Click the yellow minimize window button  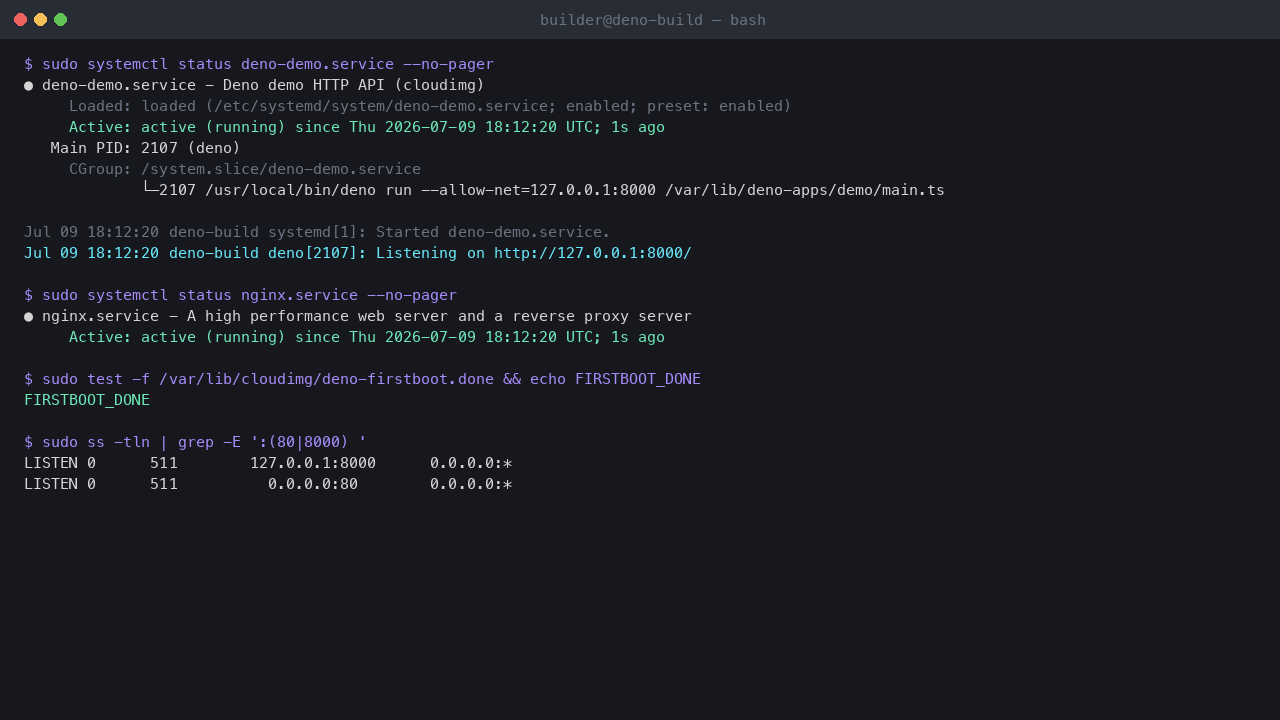click(40, 19)
